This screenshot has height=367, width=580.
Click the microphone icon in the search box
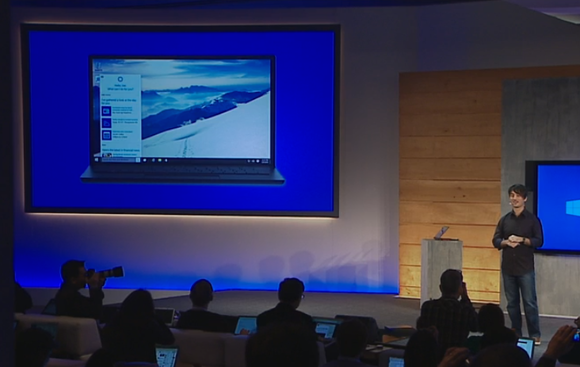[x=138, y=160]
